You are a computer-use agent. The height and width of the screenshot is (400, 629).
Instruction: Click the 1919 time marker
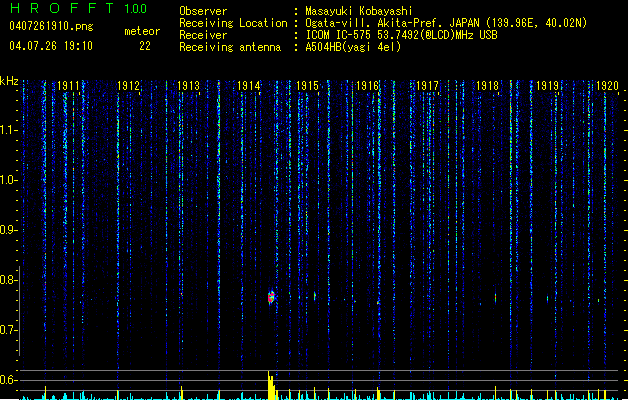click(547, 86)
